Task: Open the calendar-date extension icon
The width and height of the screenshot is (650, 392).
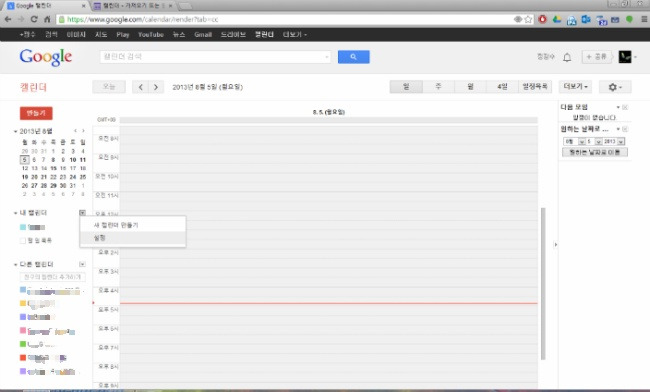Action: pyautogui.click(x=601, y=19)
